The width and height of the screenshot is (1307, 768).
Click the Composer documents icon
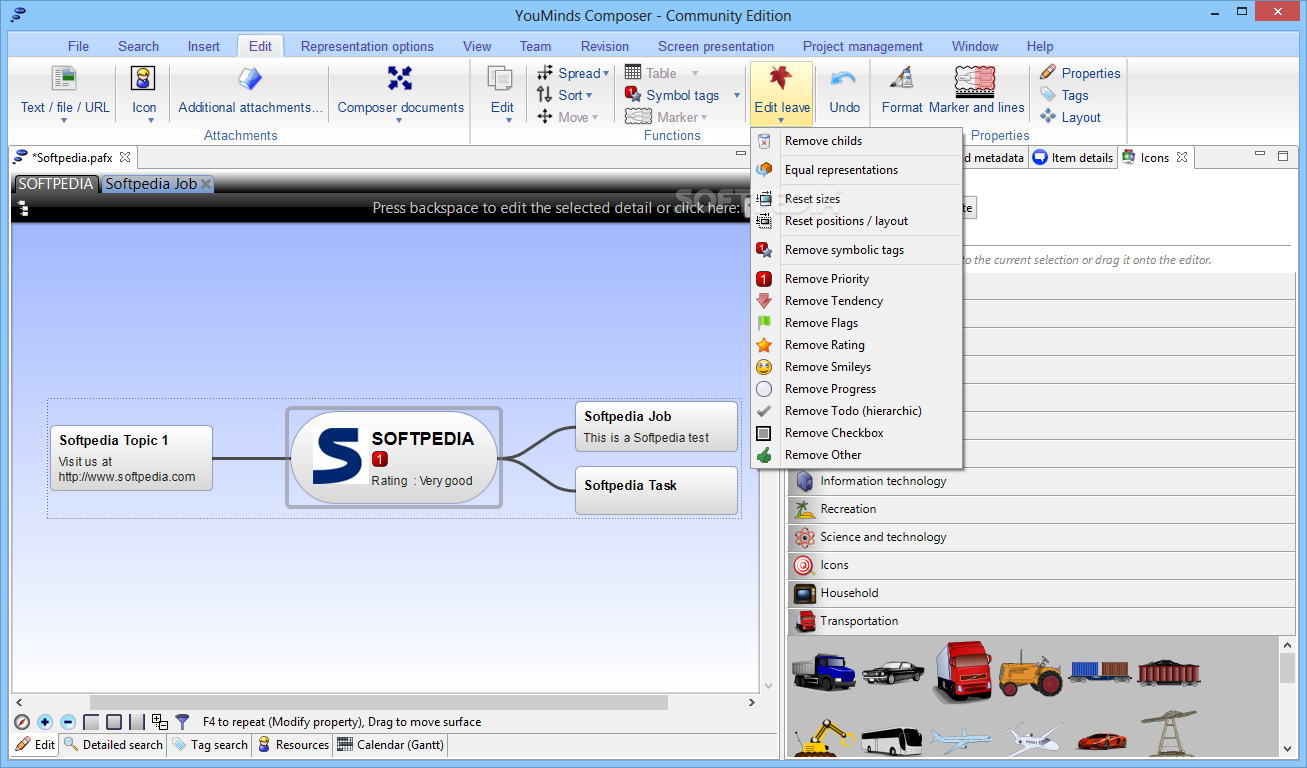[x=400, y=79]
